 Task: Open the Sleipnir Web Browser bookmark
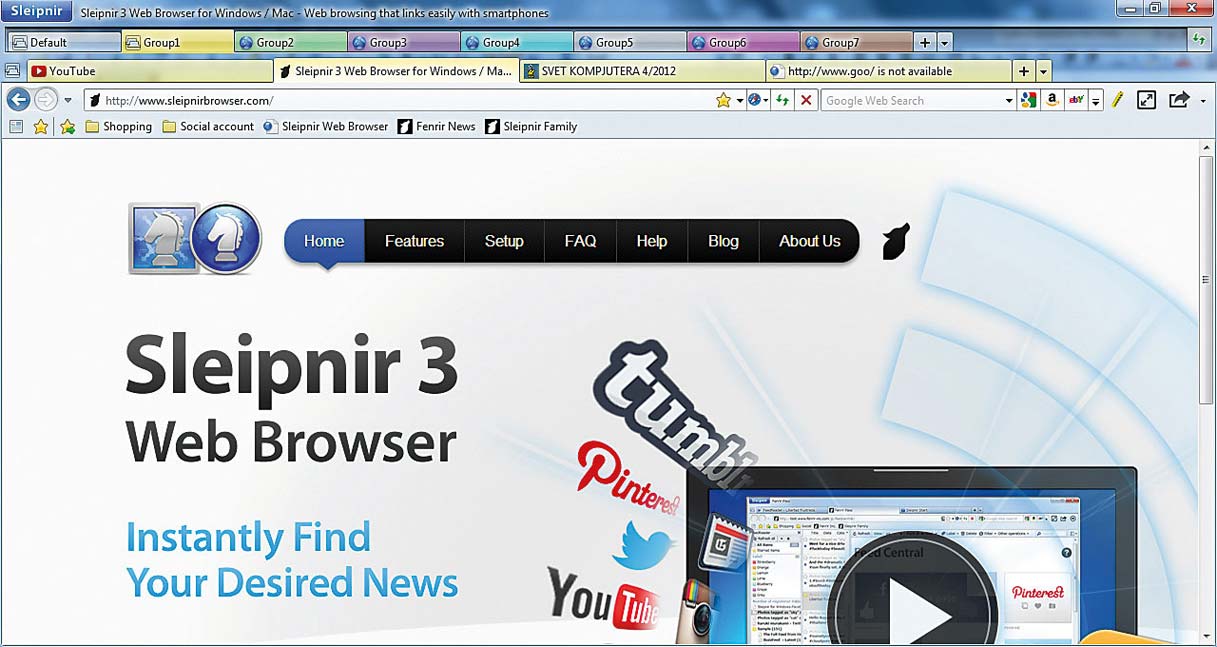point(326,127)
